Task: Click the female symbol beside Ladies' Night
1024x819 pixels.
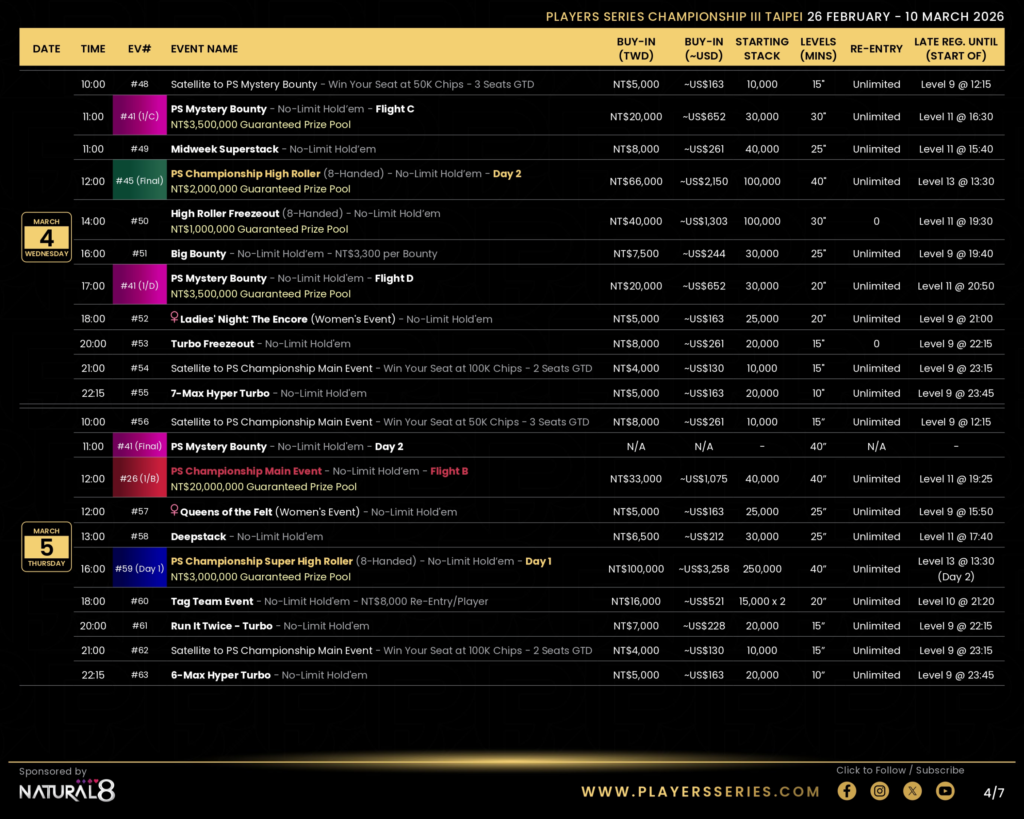Action: click(175, 319)
